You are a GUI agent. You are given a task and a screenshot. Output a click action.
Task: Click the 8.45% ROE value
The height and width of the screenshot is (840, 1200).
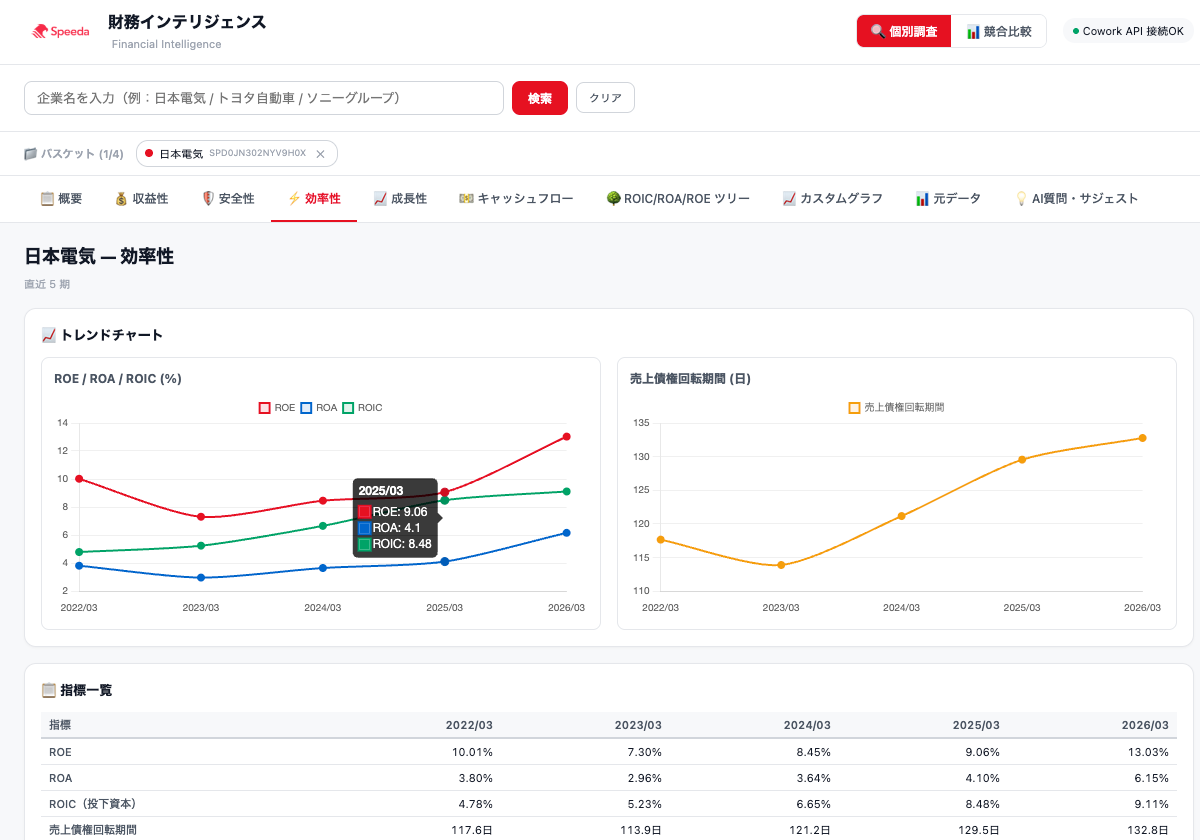click(813, 752)
